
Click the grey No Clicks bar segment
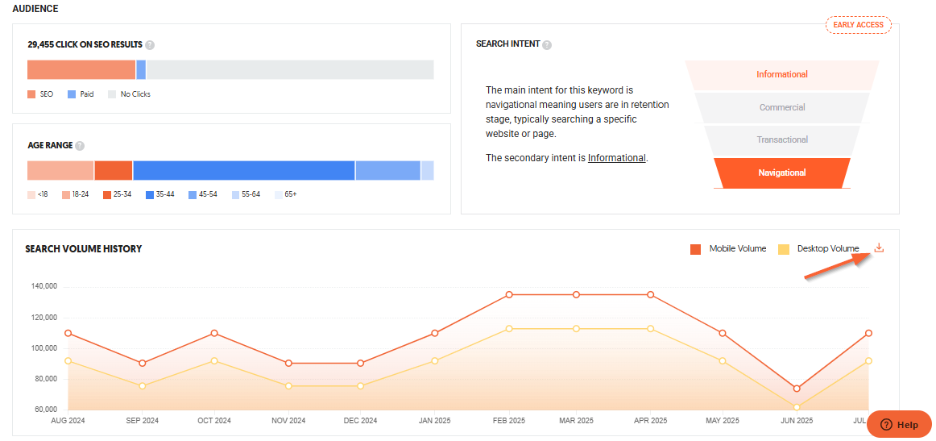click(290, 70)
